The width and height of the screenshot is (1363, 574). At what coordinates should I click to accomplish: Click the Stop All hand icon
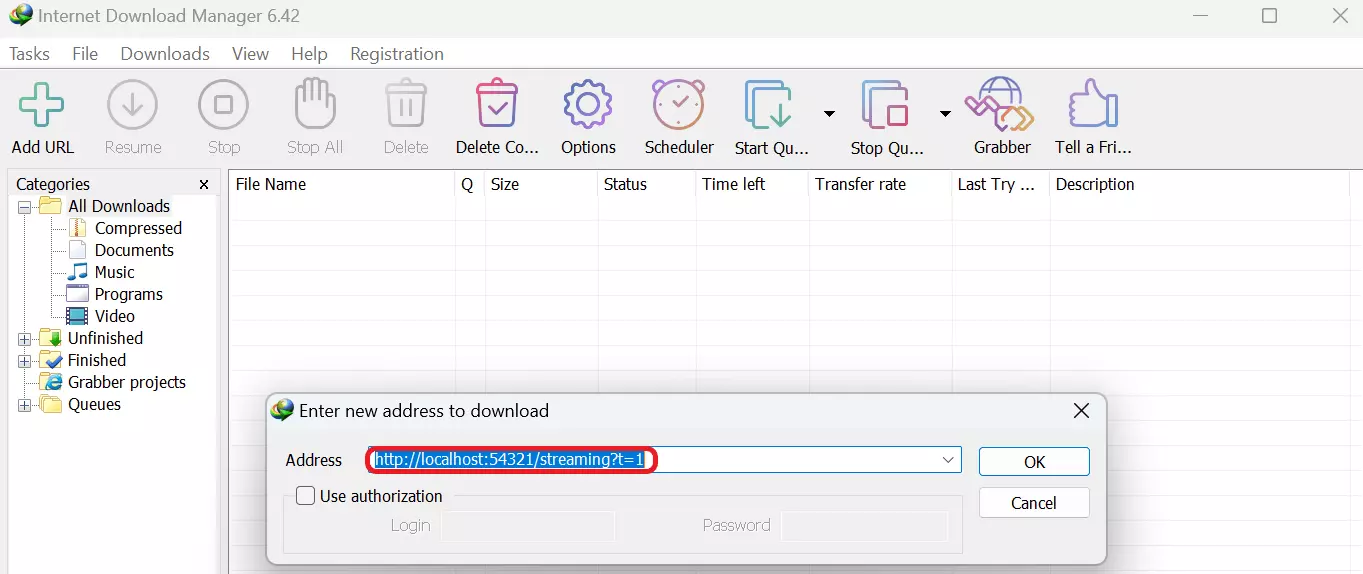tap(314, 105)
